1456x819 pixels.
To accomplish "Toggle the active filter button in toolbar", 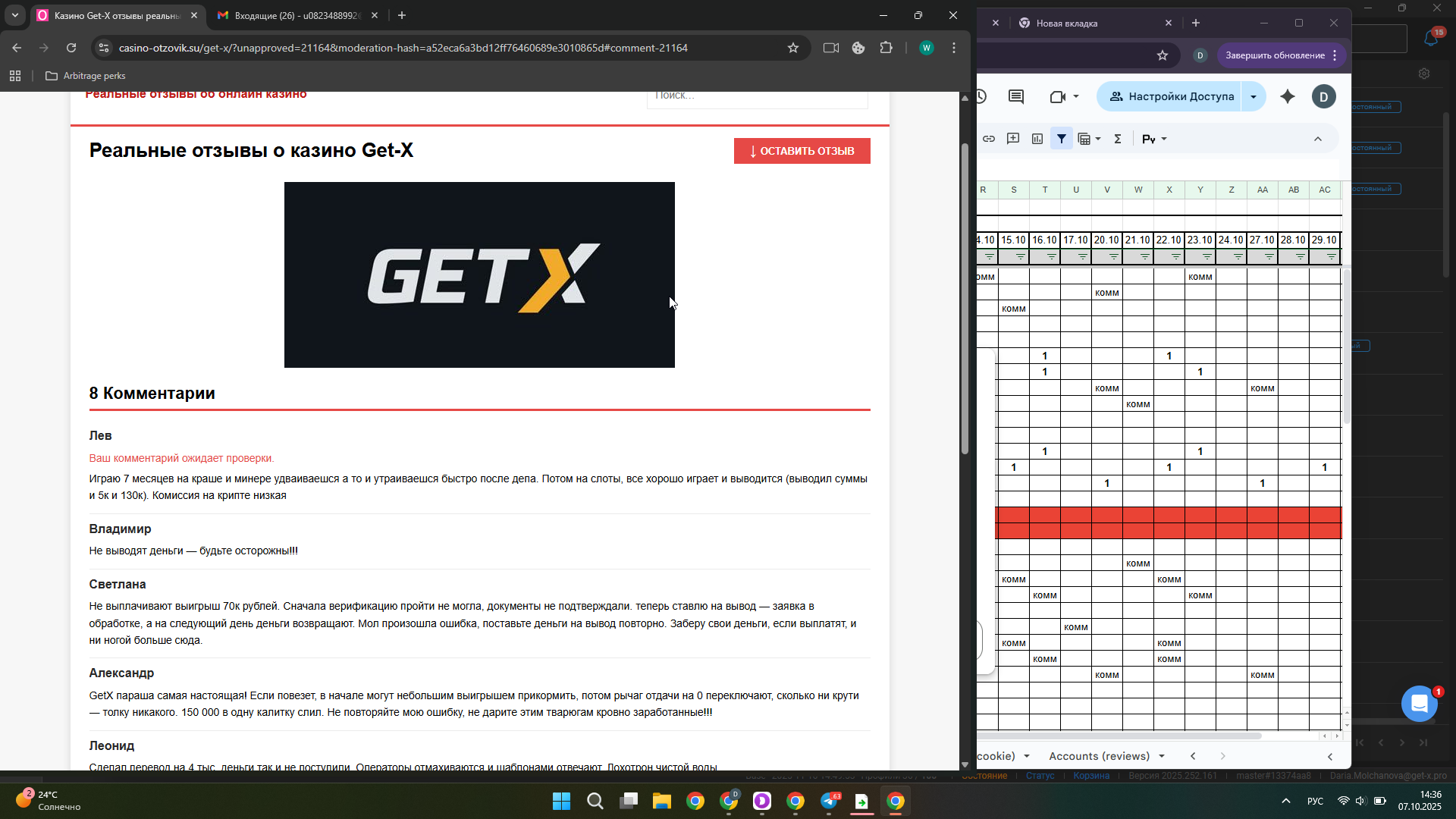I will click(x=1062, y=139).
